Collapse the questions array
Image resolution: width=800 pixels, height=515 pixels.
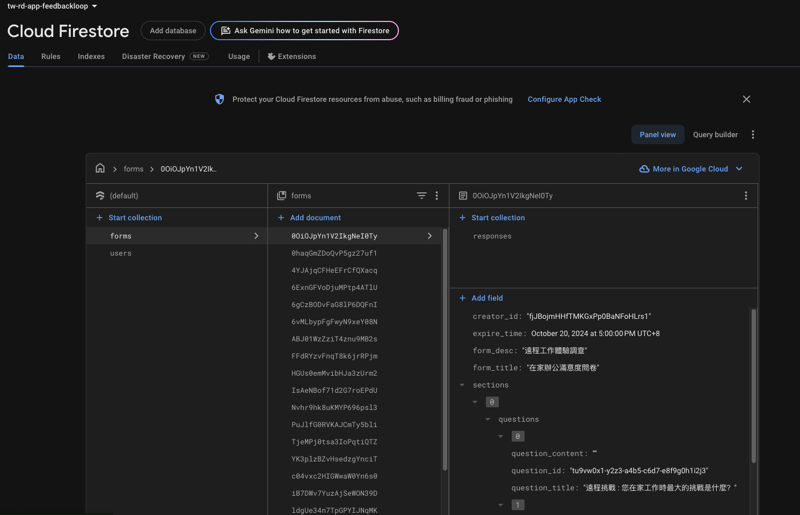tap(488, 419)
